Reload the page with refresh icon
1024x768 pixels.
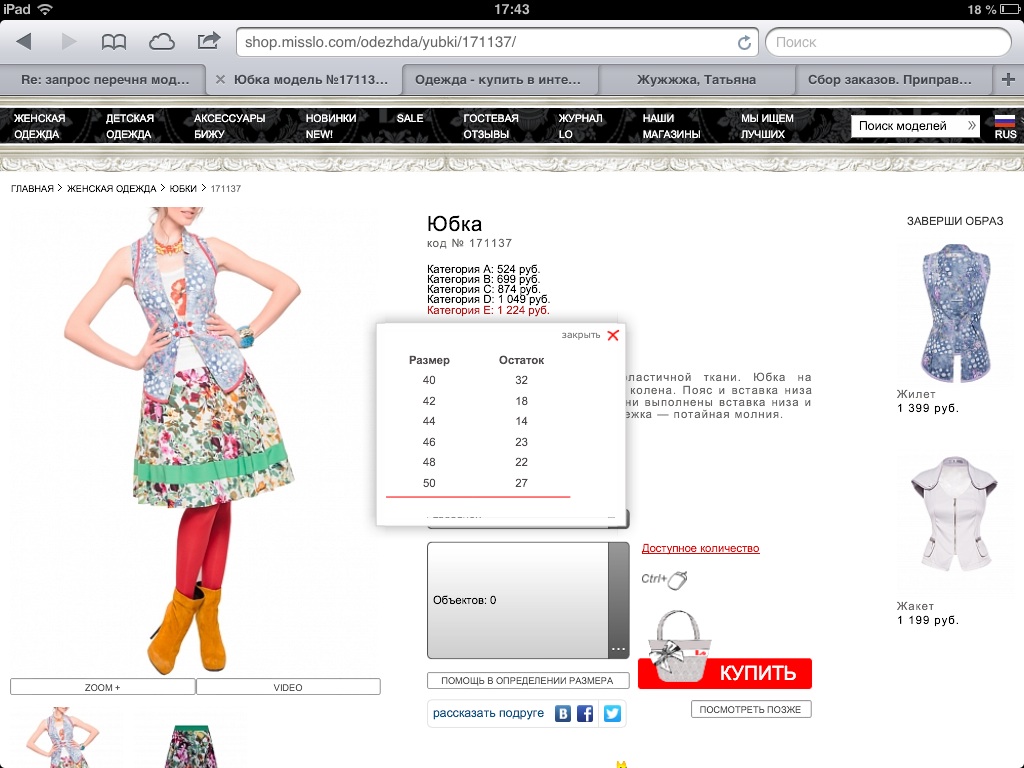744,43
